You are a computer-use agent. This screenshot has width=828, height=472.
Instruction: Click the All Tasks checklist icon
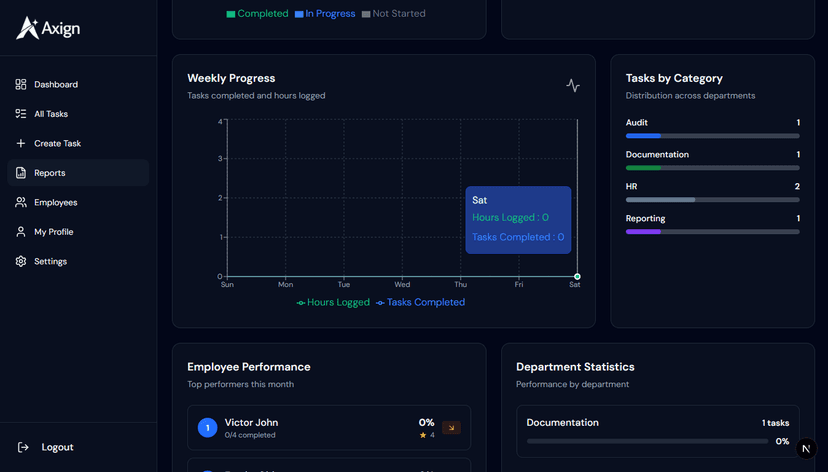pyautogui.click(x=21, y=114)
